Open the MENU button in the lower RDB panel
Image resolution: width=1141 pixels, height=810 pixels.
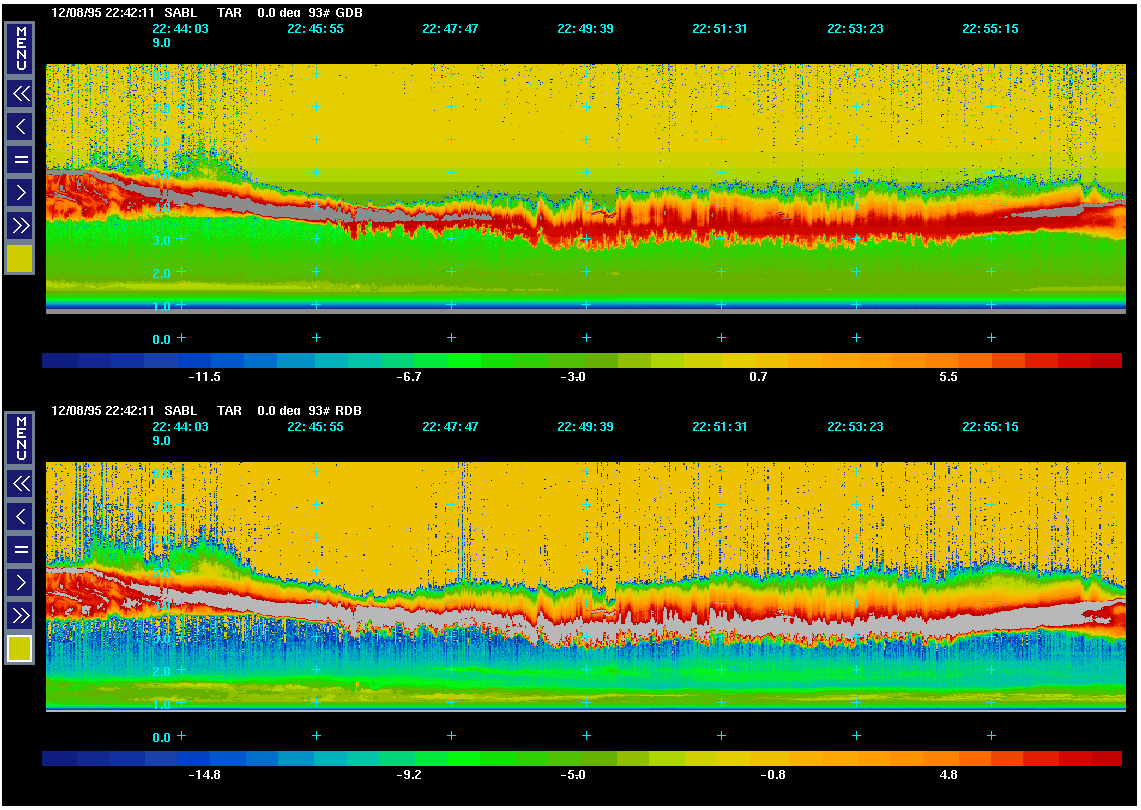[x=20, y=438]
